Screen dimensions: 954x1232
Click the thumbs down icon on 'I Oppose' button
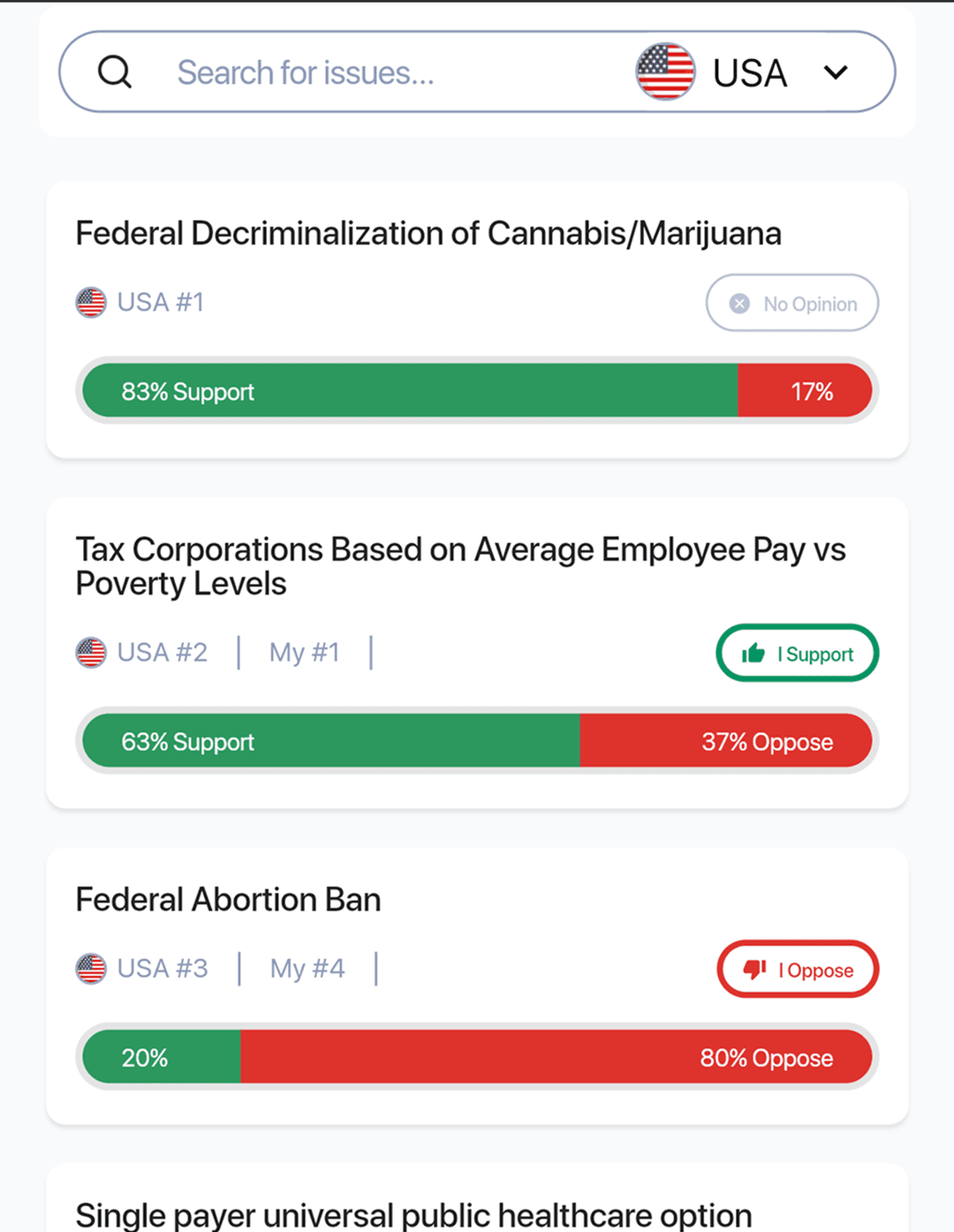click(755, 969)
